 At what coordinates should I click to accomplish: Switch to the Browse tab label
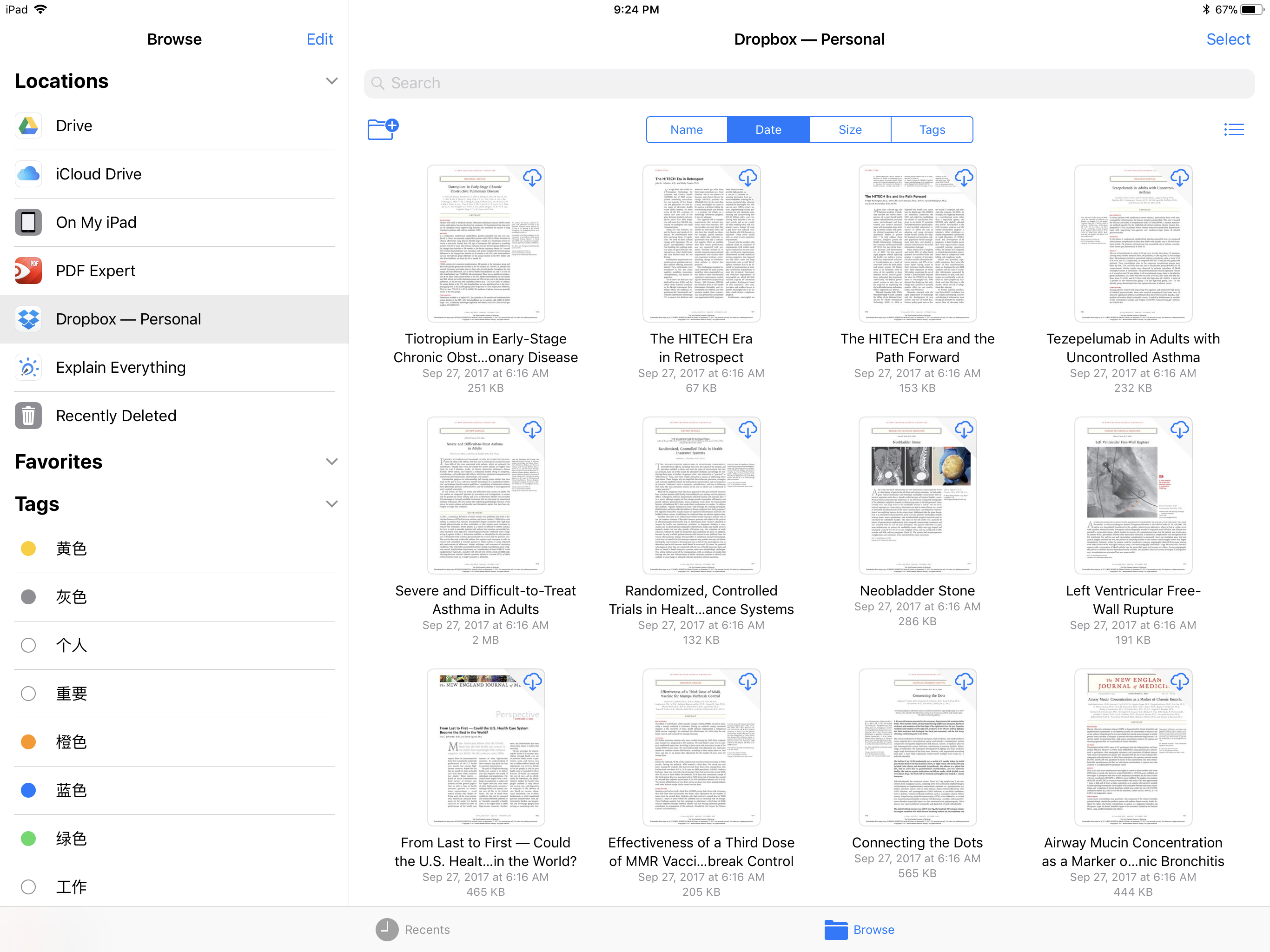[873, 930]
